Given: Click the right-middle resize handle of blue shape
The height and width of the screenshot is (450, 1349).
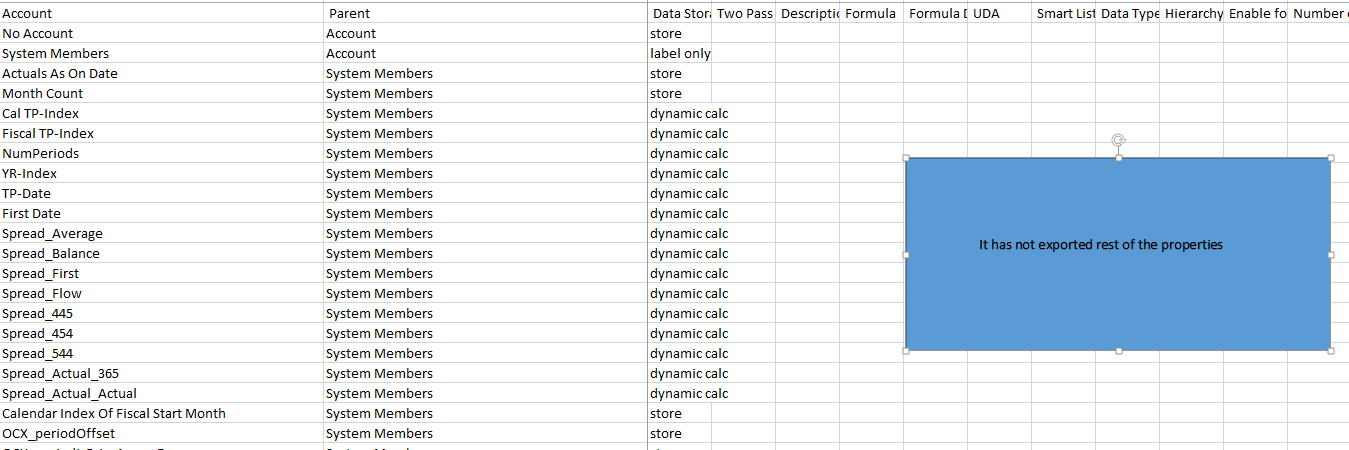Looking at the screenshot, I should (1331, 254).
